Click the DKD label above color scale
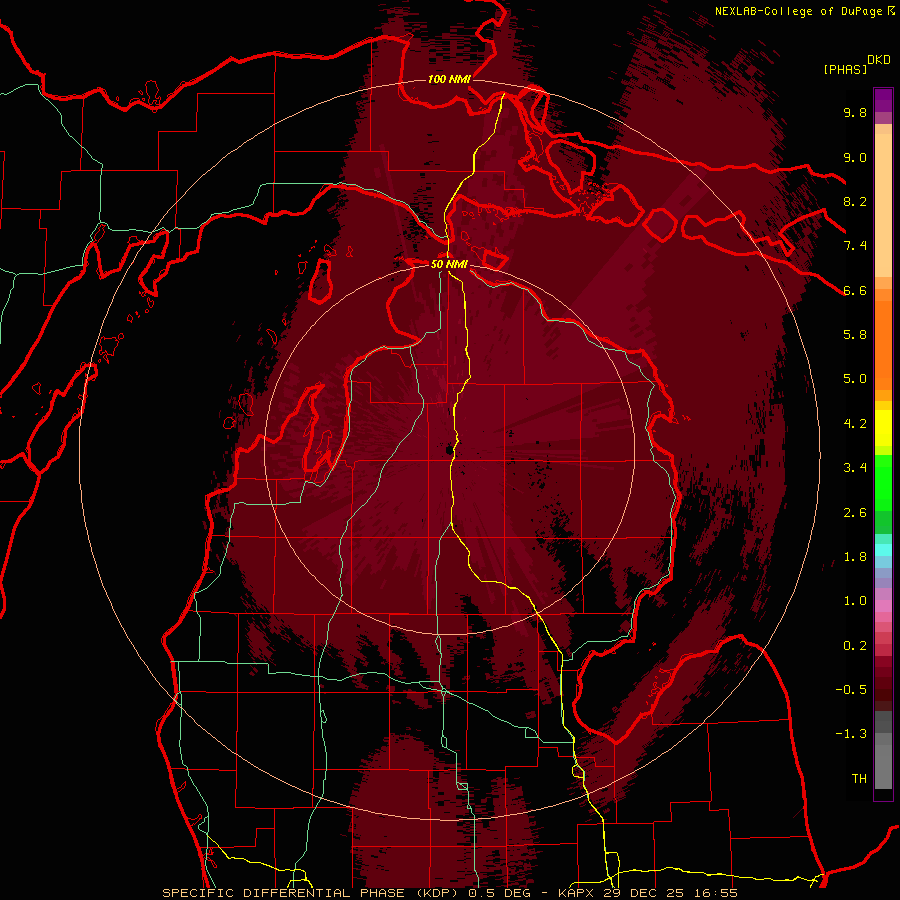This screenshot has height=900, width=900. (879, 60)
